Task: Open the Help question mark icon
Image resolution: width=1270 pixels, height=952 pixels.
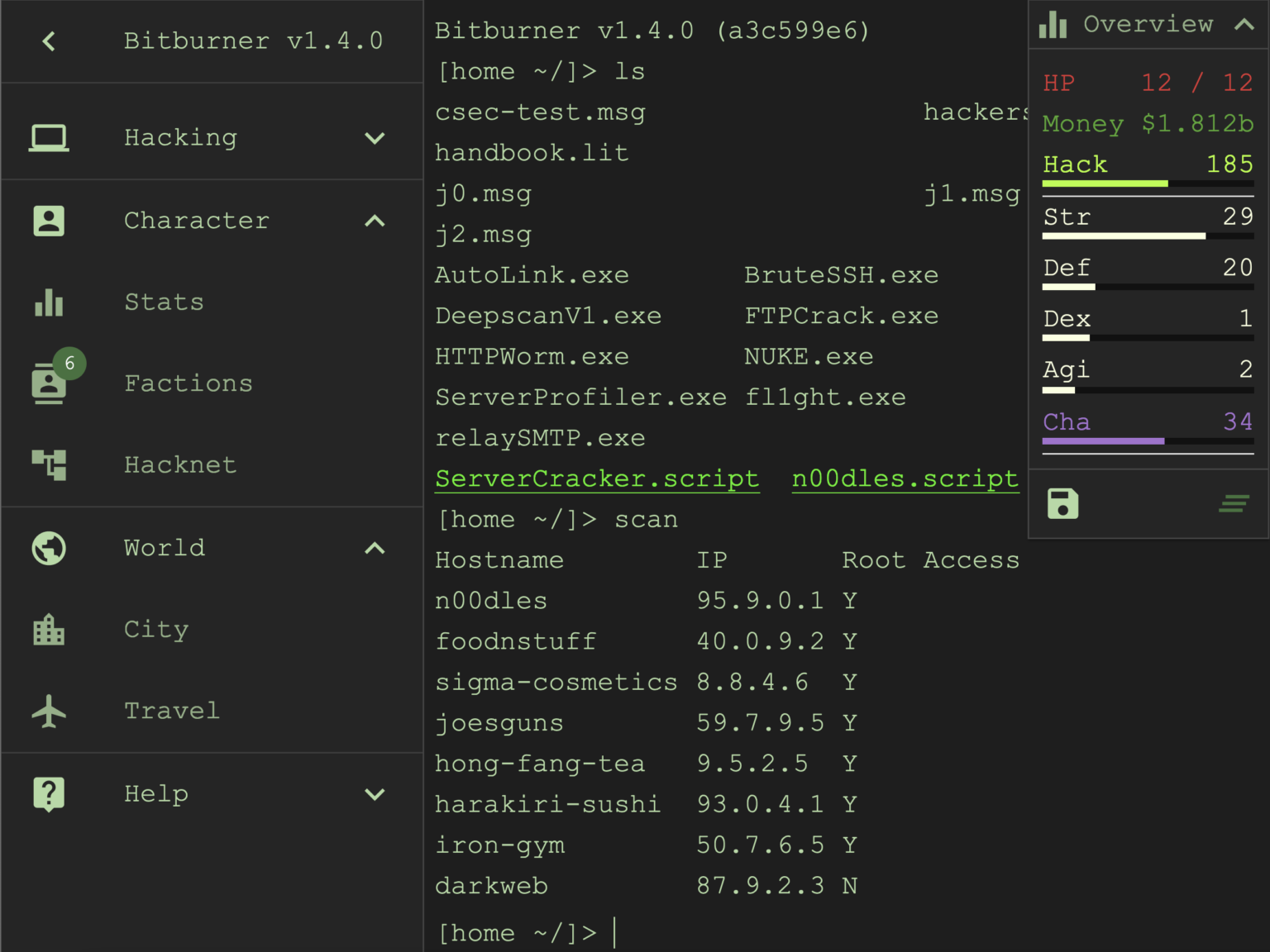Action: tap(49, 793)
